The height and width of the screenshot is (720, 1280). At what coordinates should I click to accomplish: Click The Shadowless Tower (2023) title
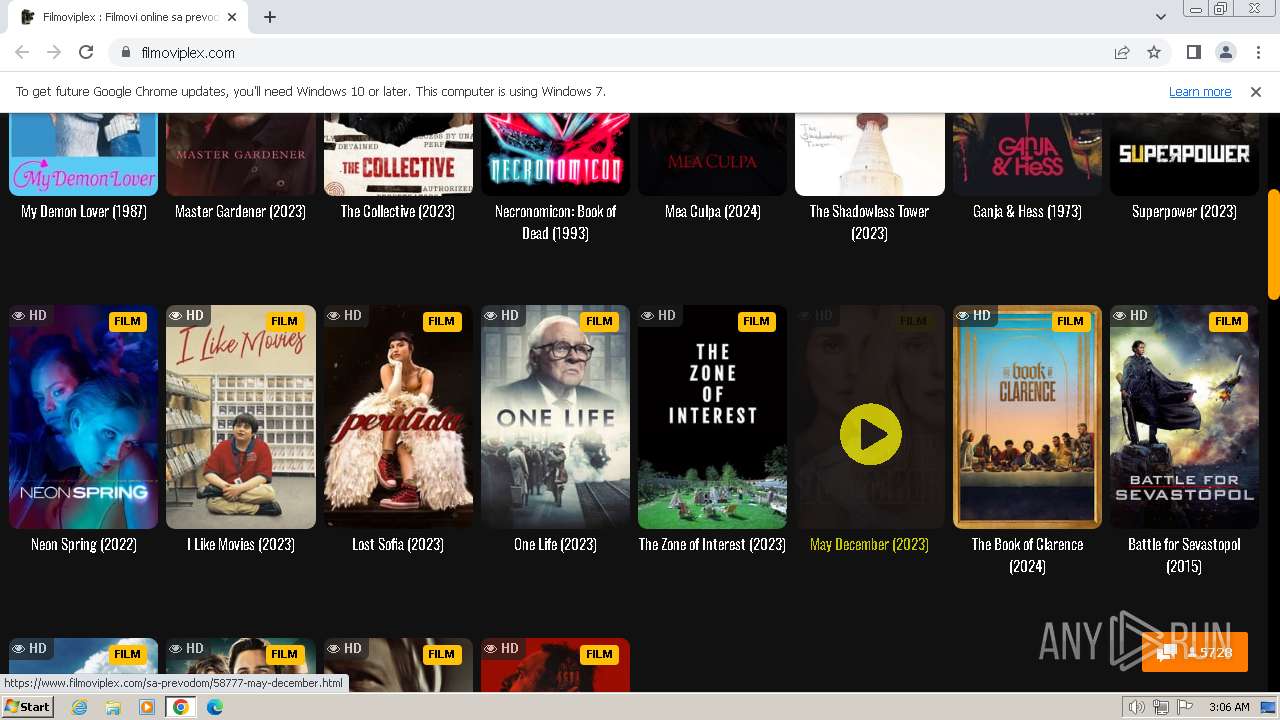pos(869,222)
